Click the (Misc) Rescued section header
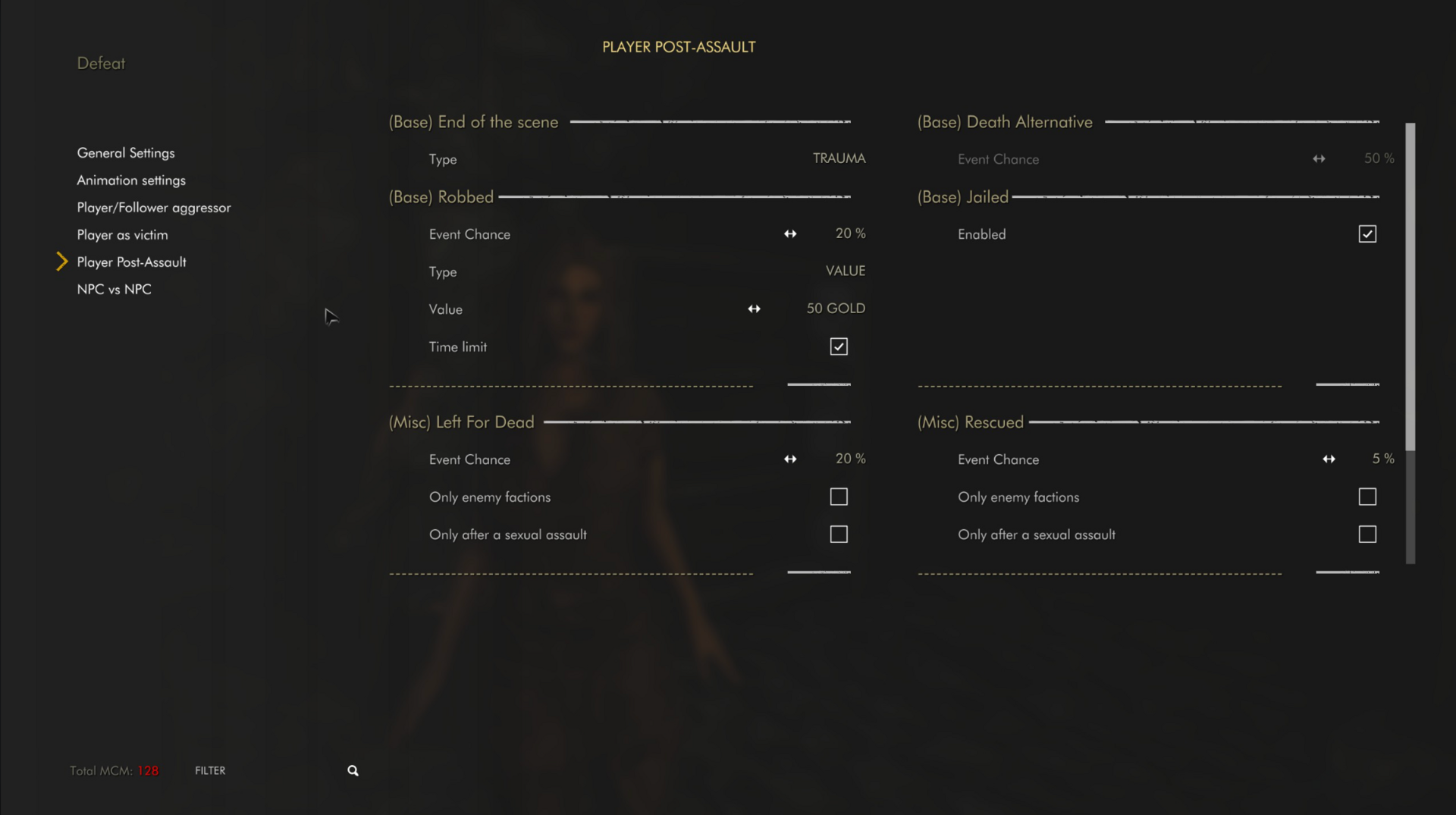 [x=970, y=422]
